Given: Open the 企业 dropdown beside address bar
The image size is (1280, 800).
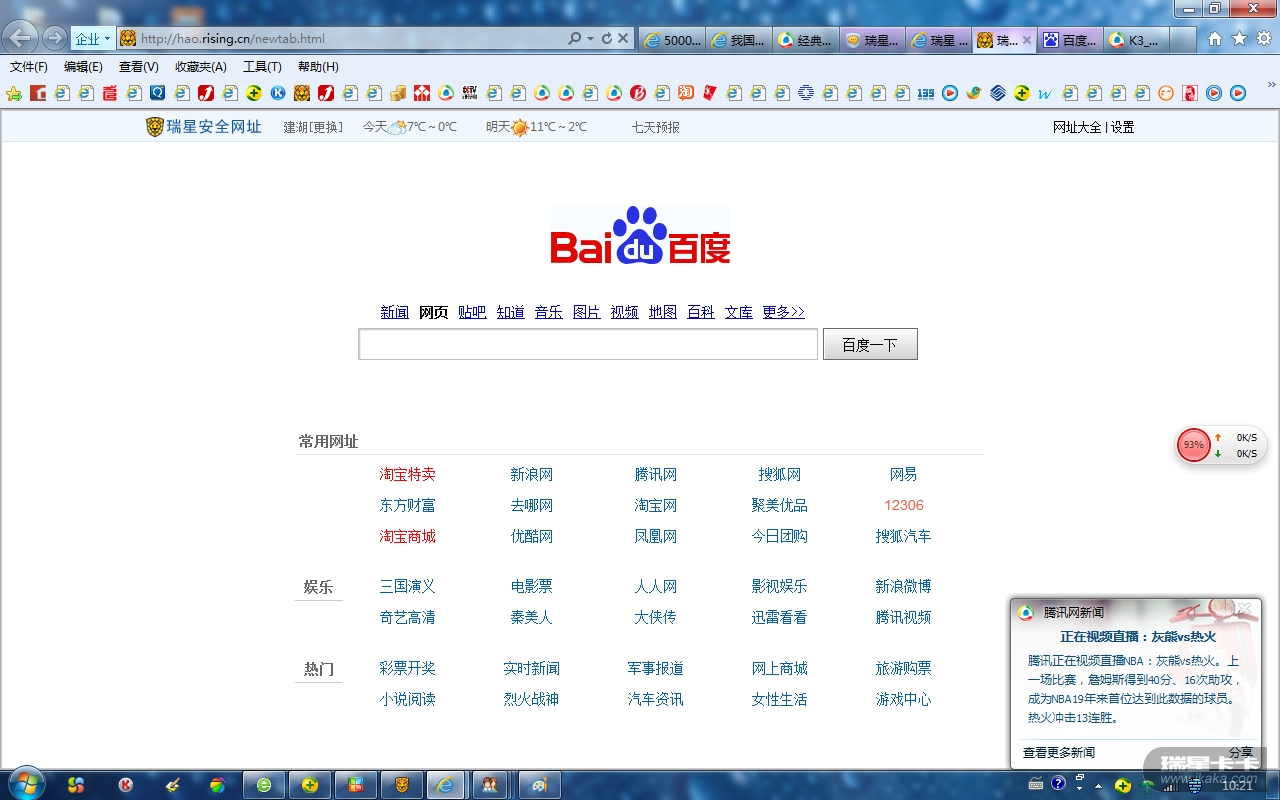Looking at the screenshot, I should (92, 39).
